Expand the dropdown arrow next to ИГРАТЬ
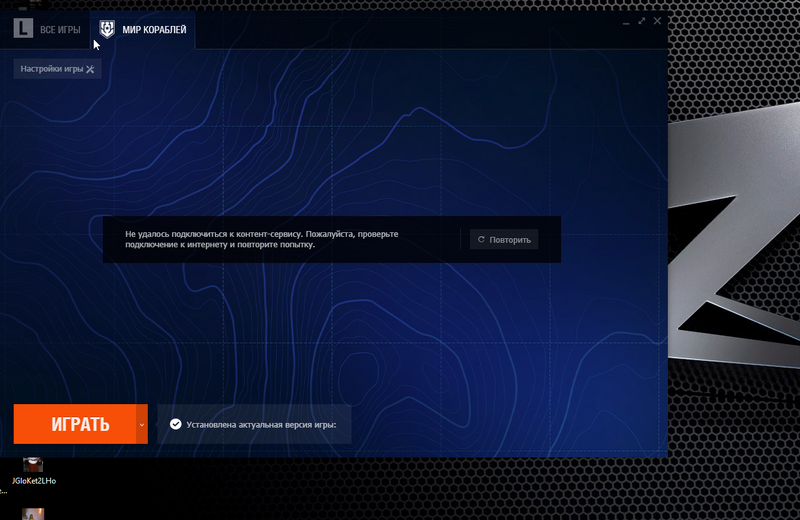800x520 pixels. [x=142, y=424]
